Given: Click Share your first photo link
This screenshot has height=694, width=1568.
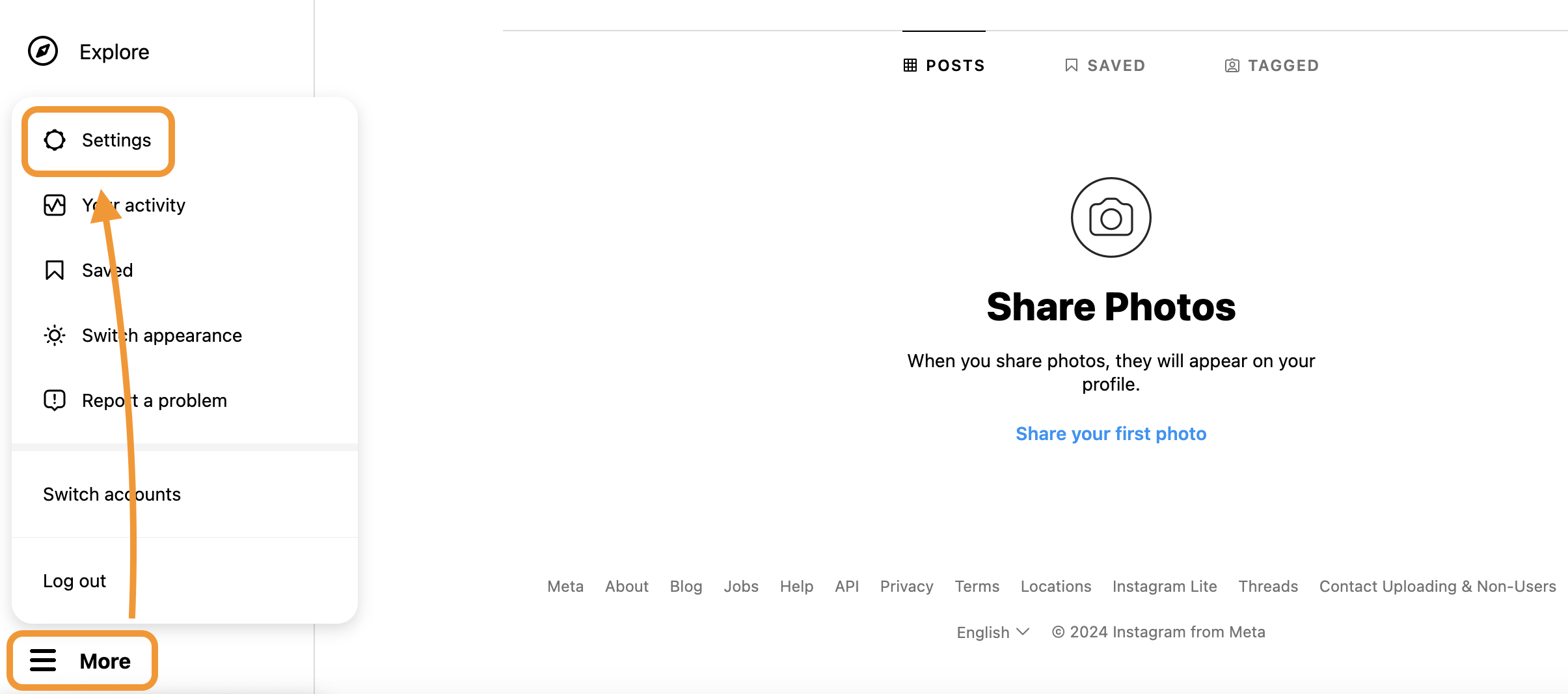Looking at the screenshot, I should [1111, 434].
